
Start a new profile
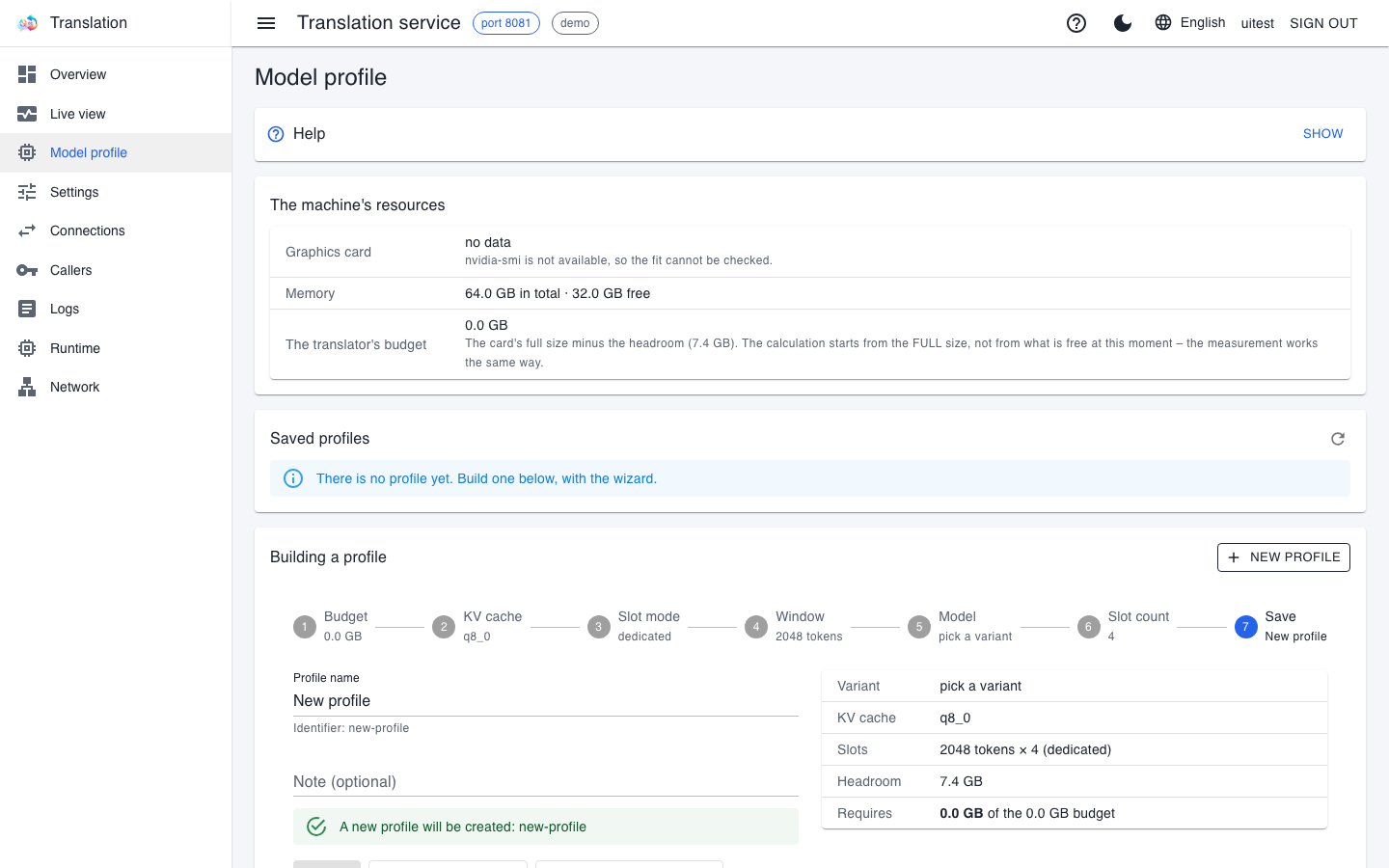(1284, 557)
